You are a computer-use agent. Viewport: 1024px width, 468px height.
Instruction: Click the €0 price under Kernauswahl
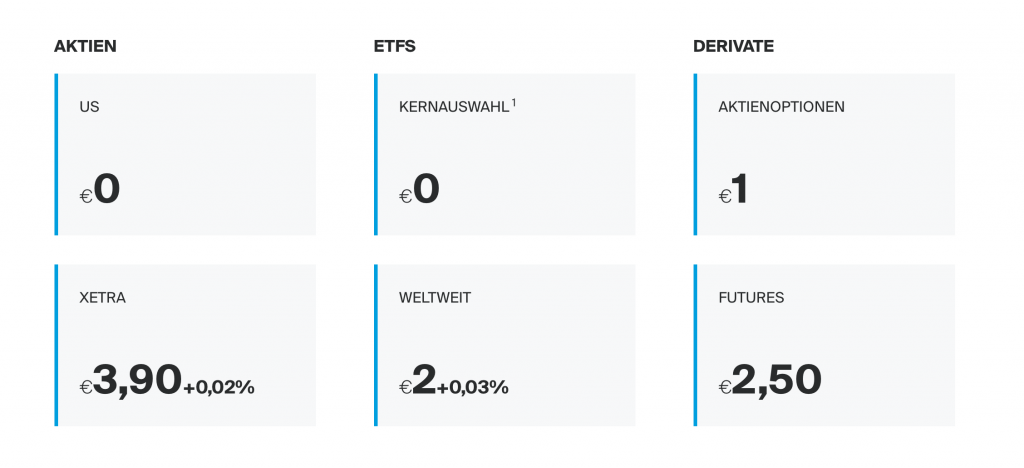click(x=419, y=190)
